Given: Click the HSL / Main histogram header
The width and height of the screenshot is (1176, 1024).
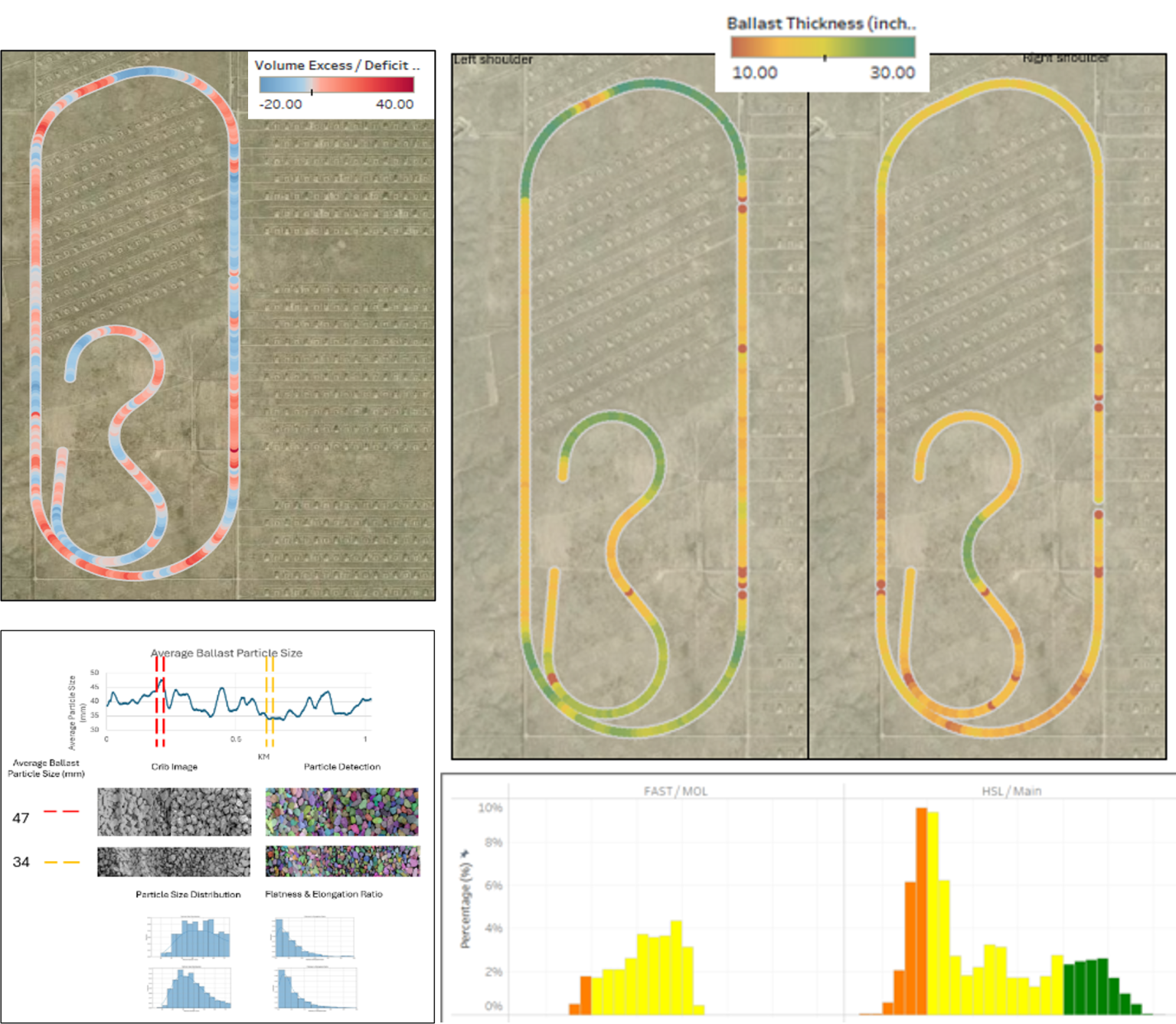Looking at the screenshot, I should point(1011,791).
